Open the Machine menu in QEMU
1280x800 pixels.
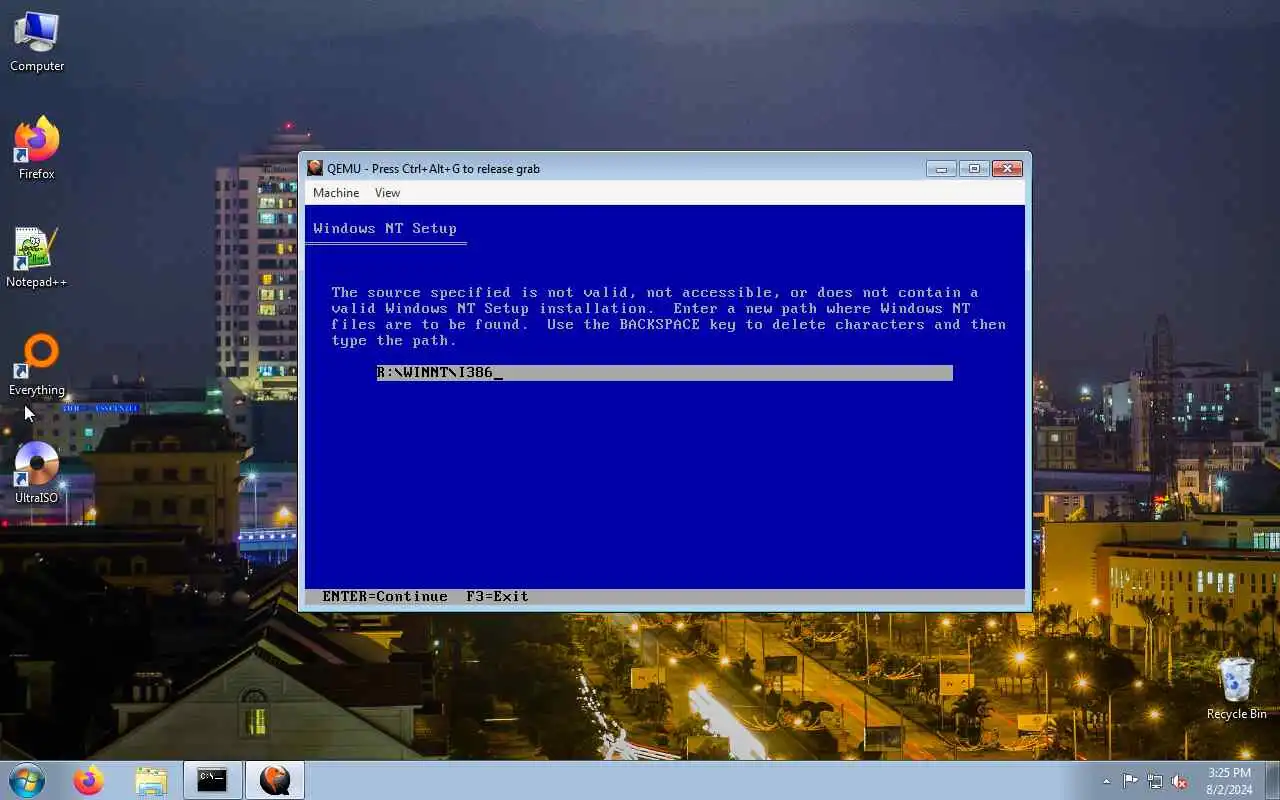pyautogui.click(x=336, y=193)
